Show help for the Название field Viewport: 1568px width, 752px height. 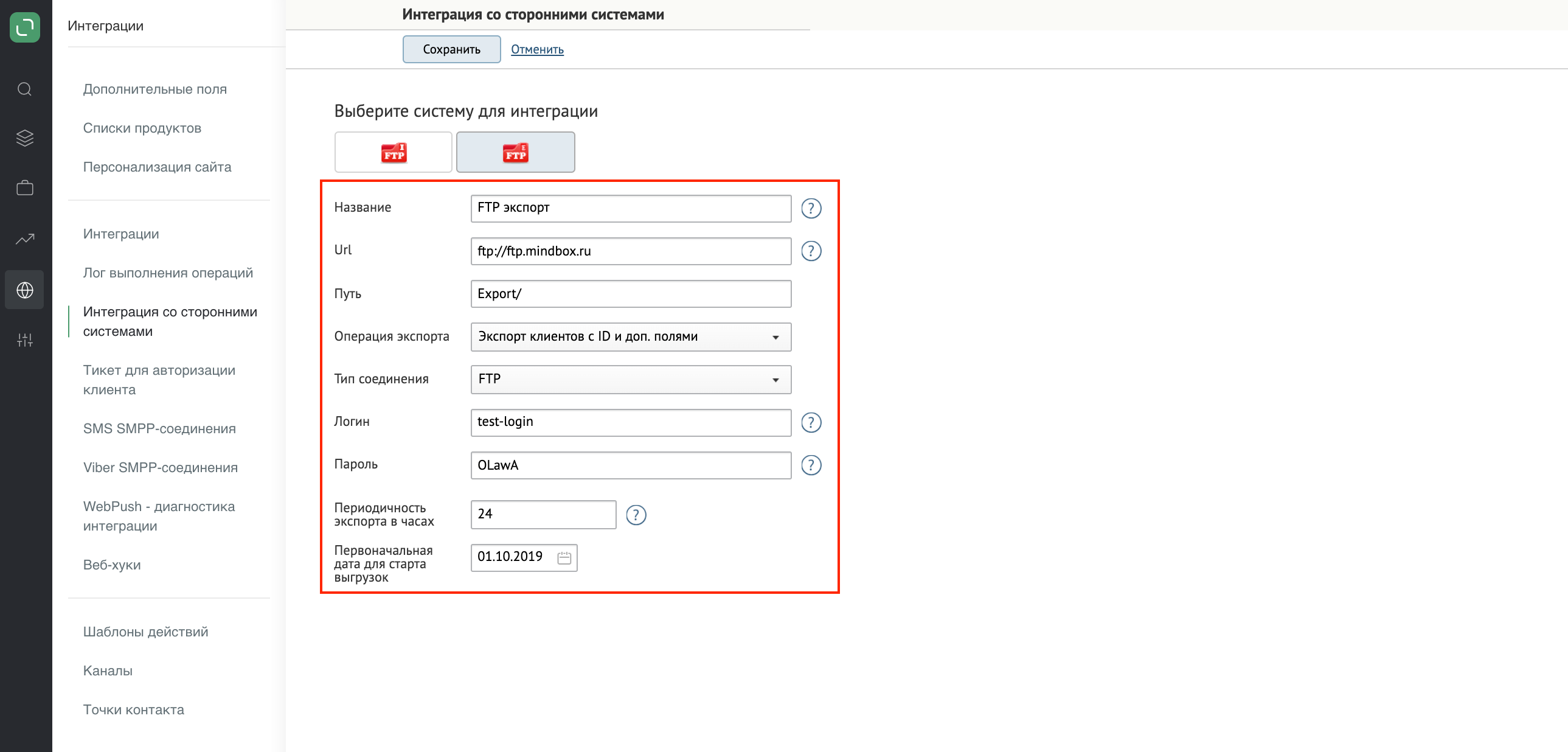[811, 208]
